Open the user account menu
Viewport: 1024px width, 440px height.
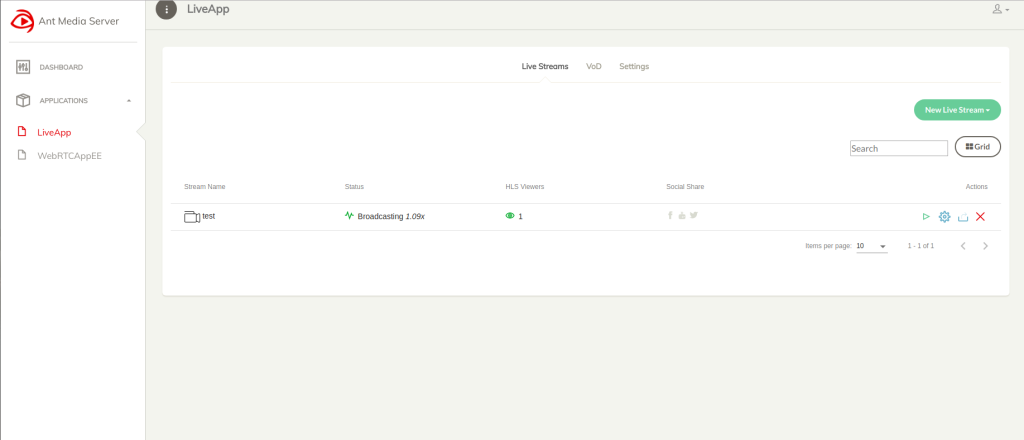coord(997,9)
